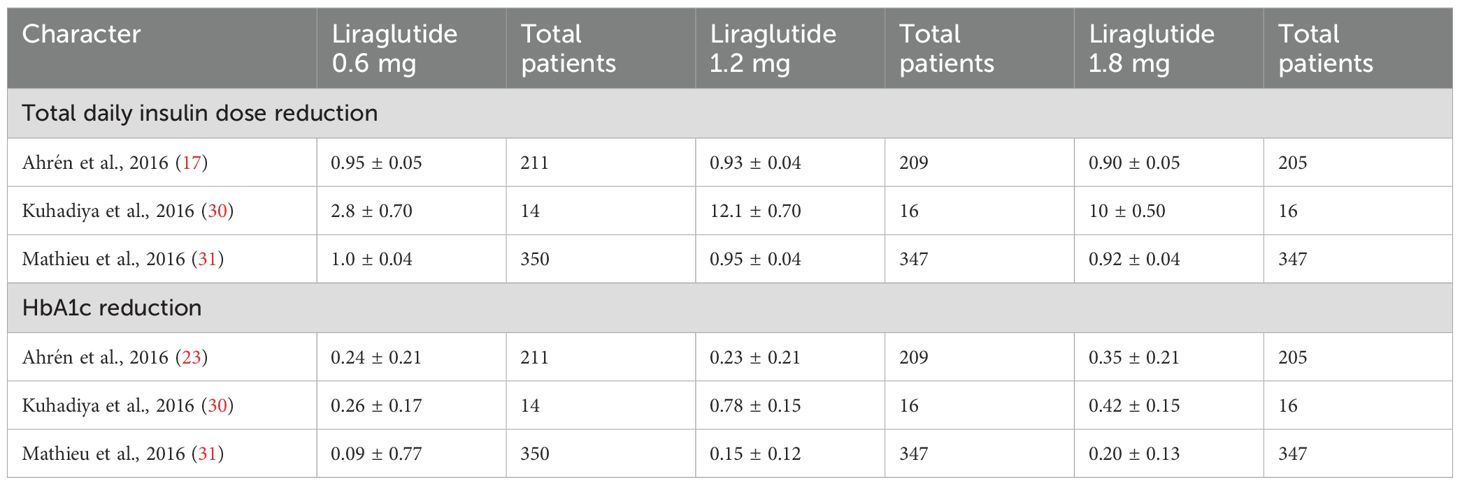Image resolution: width=1460 pixels, height=485 pixels.
Task: Select the 0.20 ± 0.13 cell
Action: (x=1135, y=454)
